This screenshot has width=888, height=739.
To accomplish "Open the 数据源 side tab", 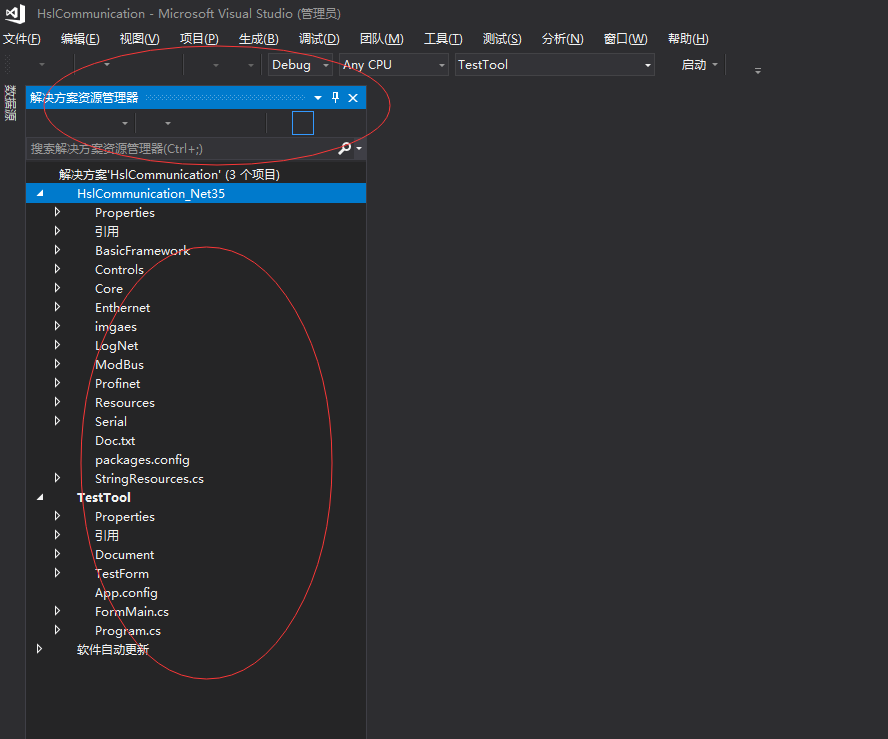I will point(10,103).
